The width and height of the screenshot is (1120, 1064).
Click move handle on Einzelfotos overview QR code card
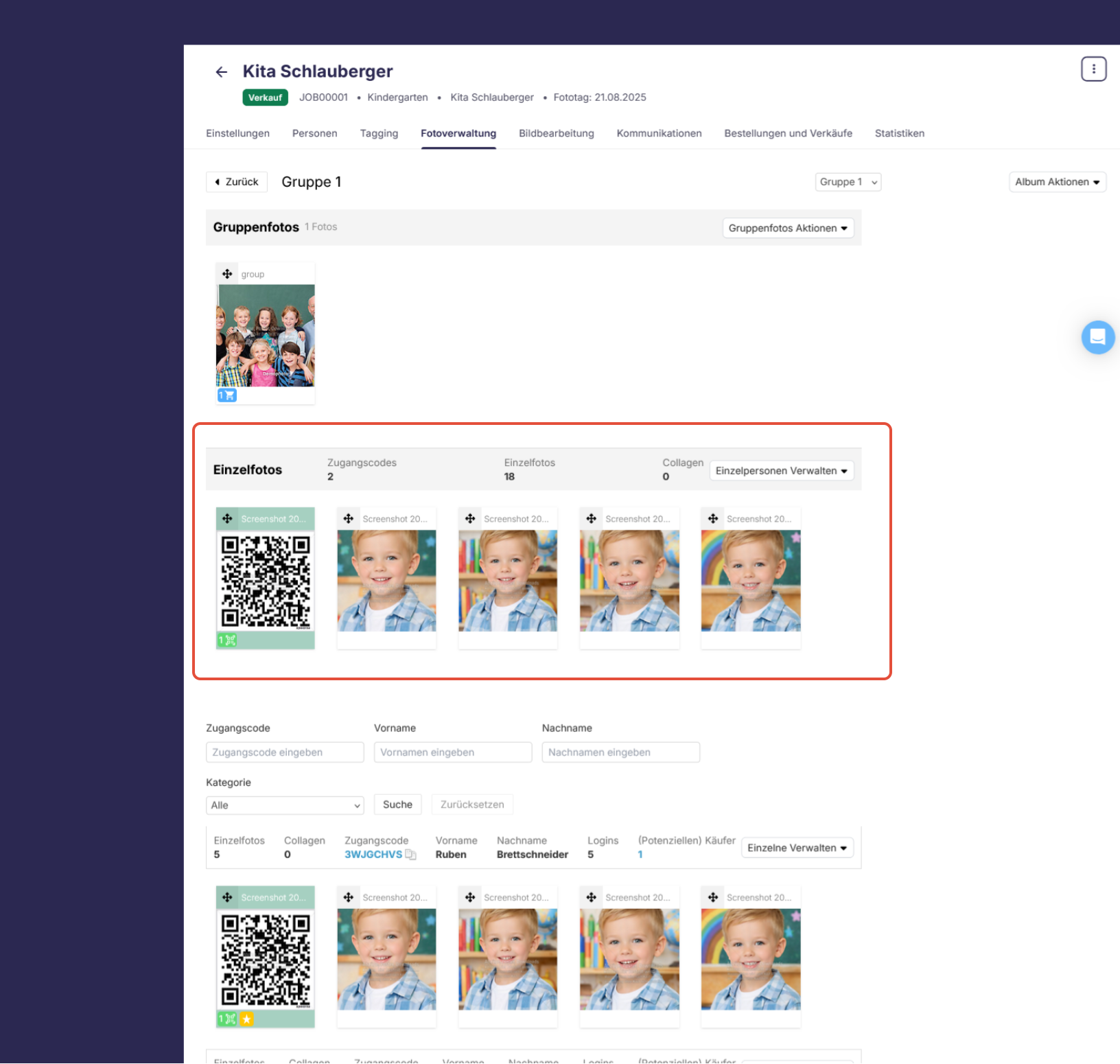(x=227, y=519)
